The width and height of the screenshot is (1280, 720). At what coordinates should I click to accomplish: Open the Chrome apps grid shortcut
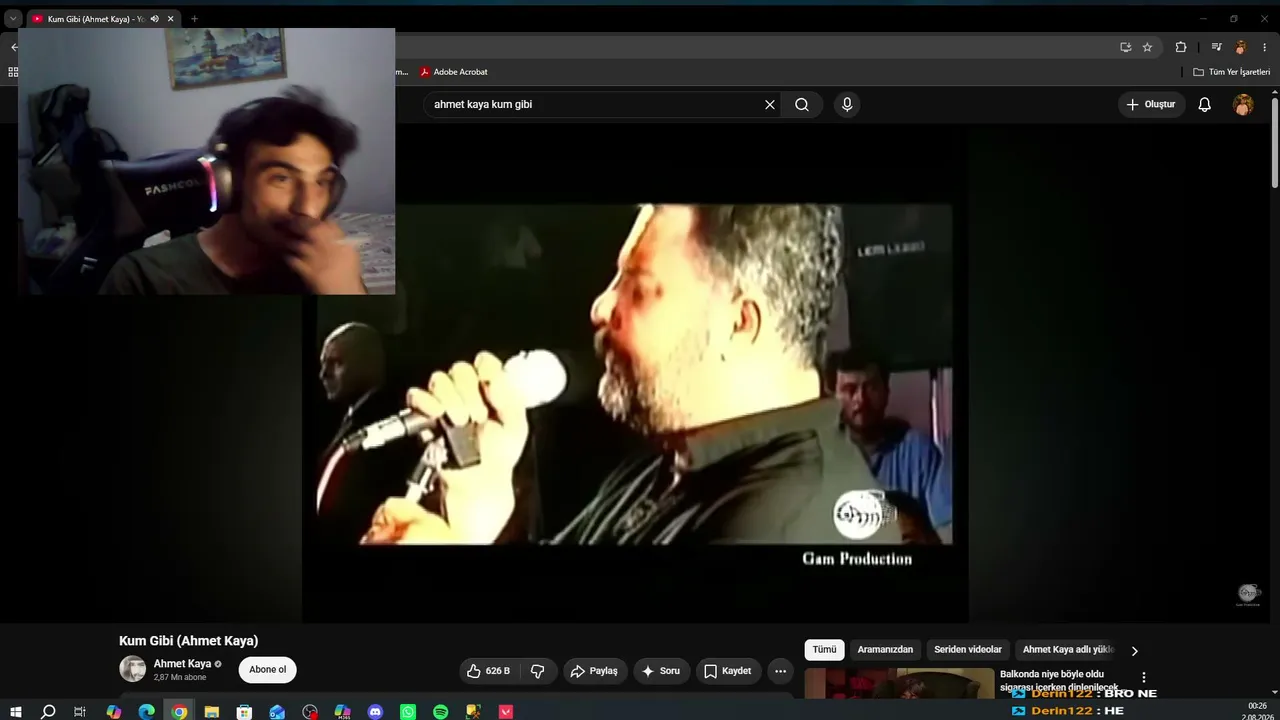(13, 72)
